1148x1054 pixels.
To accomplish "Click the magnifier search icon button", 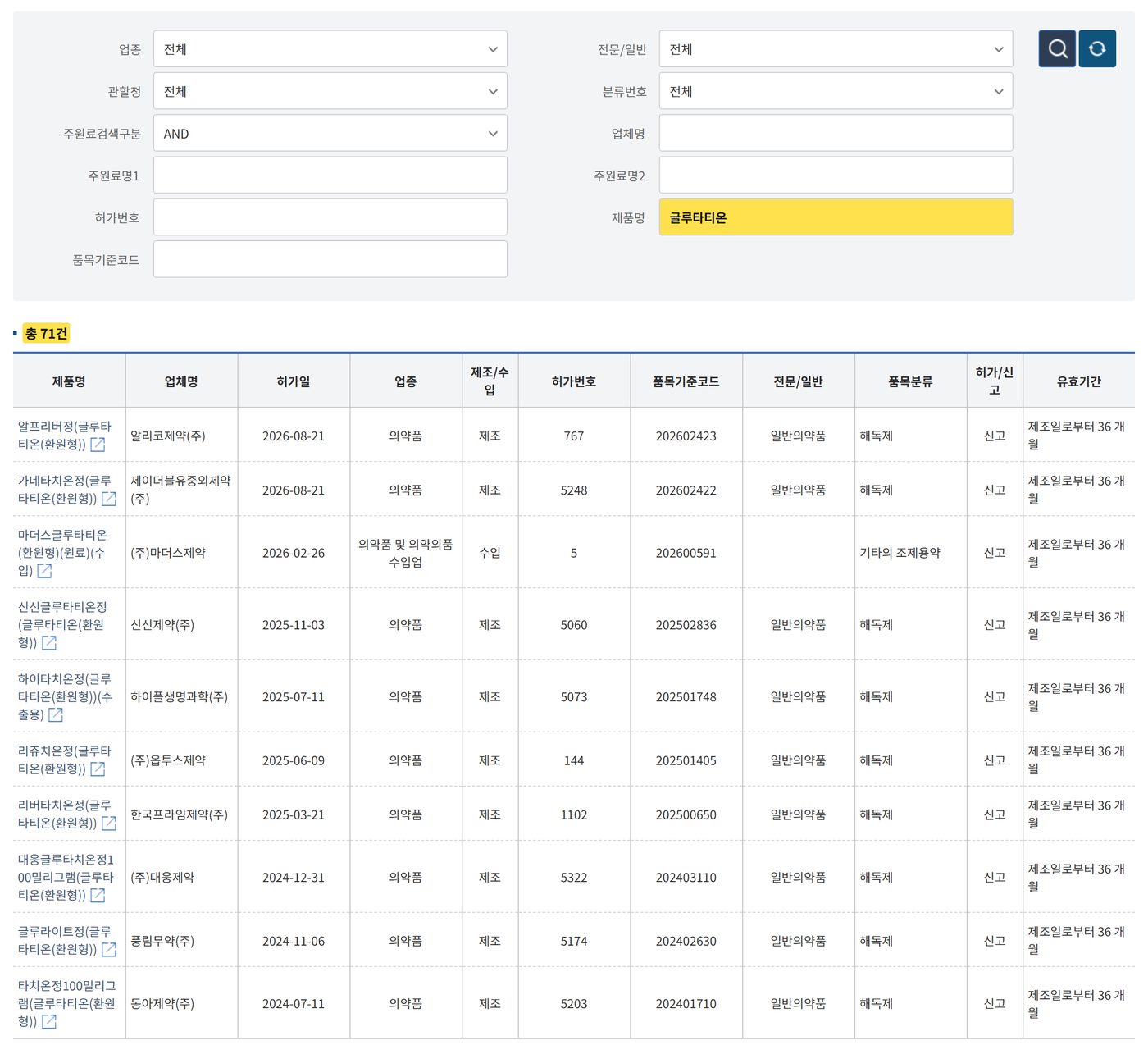I will [x=1057, y=48].
